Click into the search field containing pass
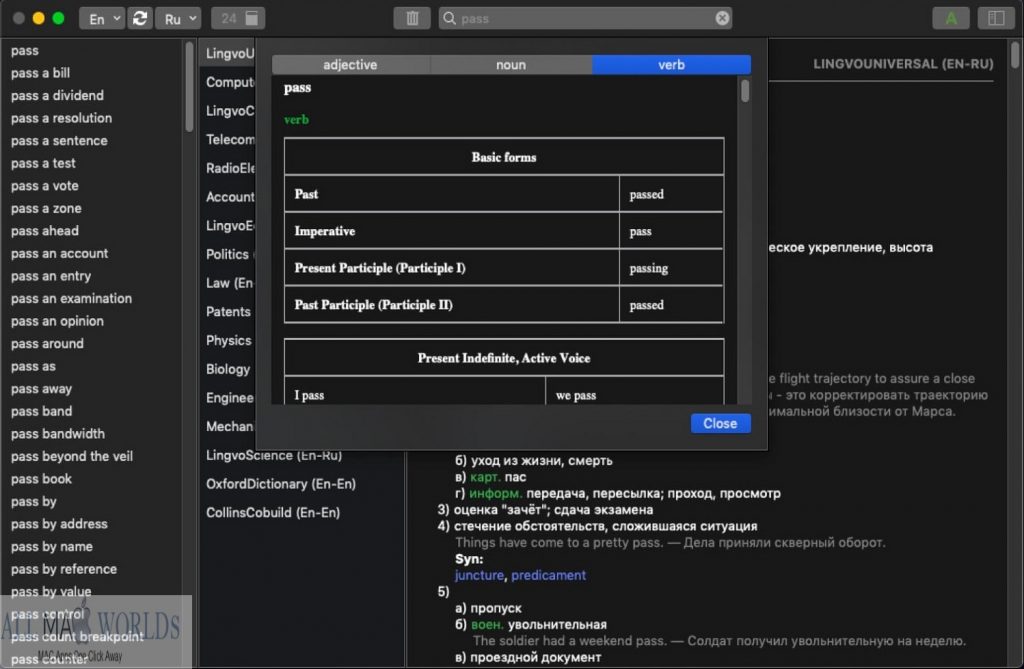1024x669 pixels. point(584,18)
